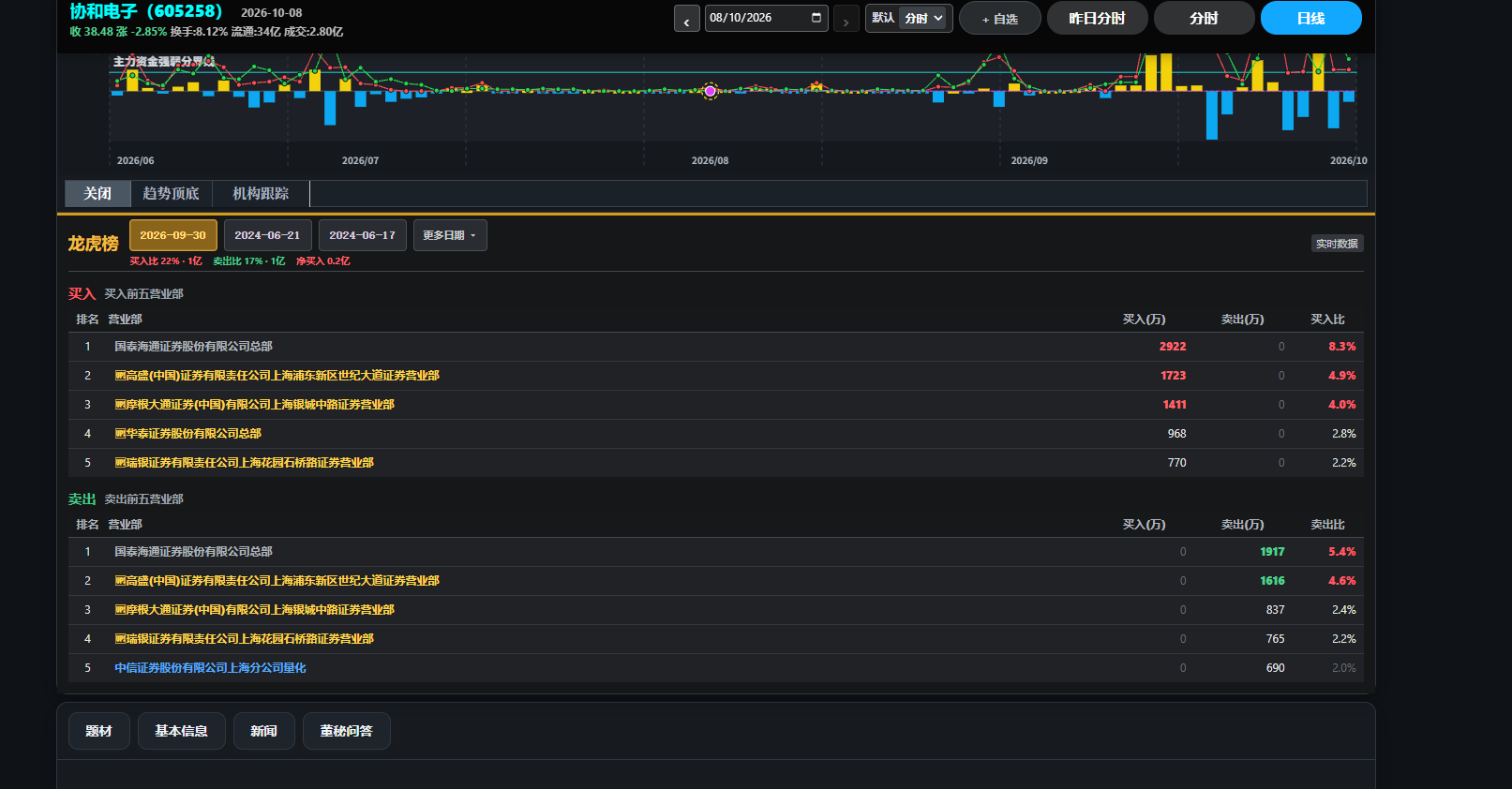Screen dimensions: 1512x789
Task: Click the magenta marker on the chart
Action: (711, 91)
